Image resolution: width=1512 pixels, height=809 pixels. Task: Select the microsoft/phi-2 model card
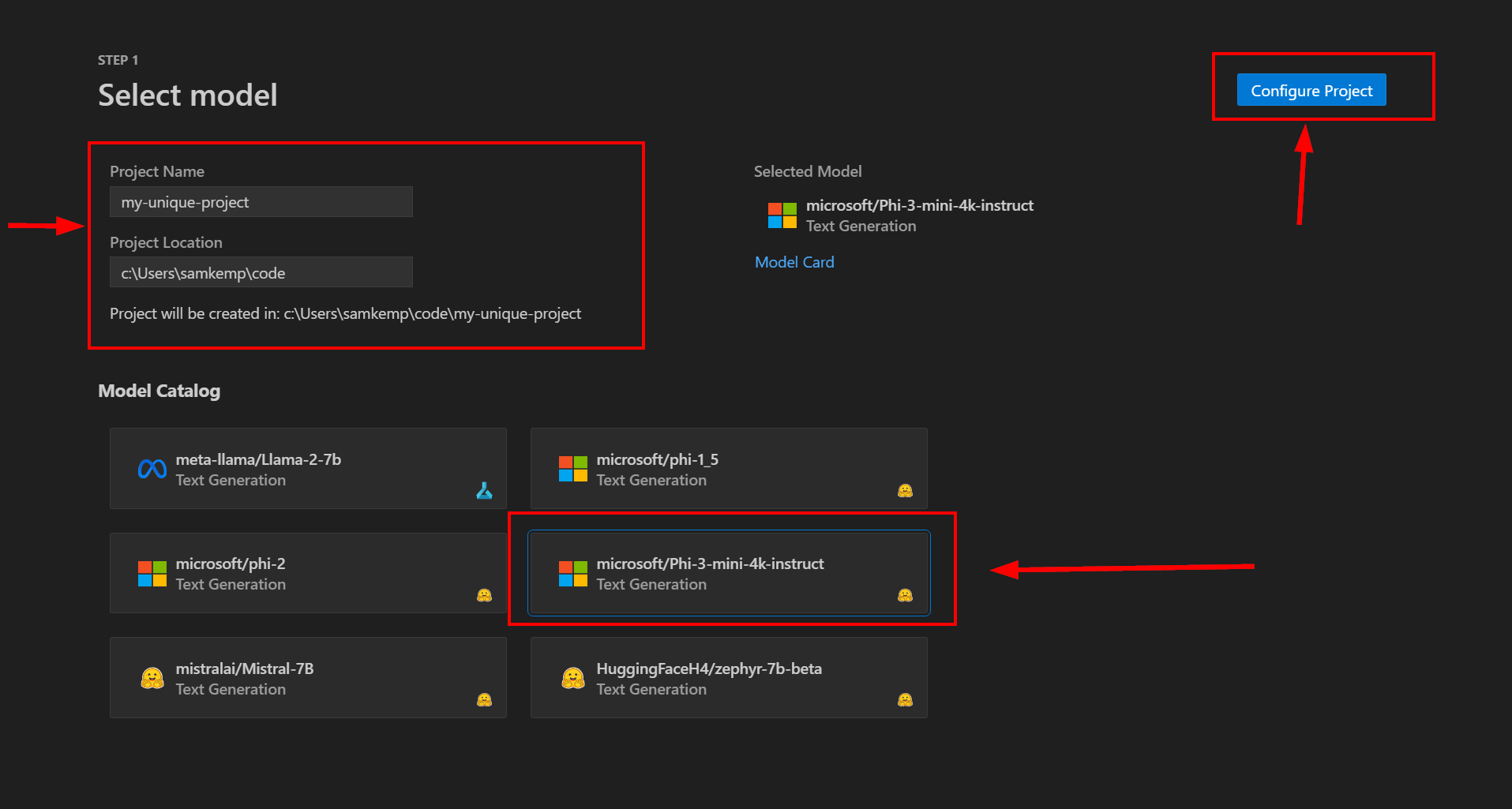[308, 573]
